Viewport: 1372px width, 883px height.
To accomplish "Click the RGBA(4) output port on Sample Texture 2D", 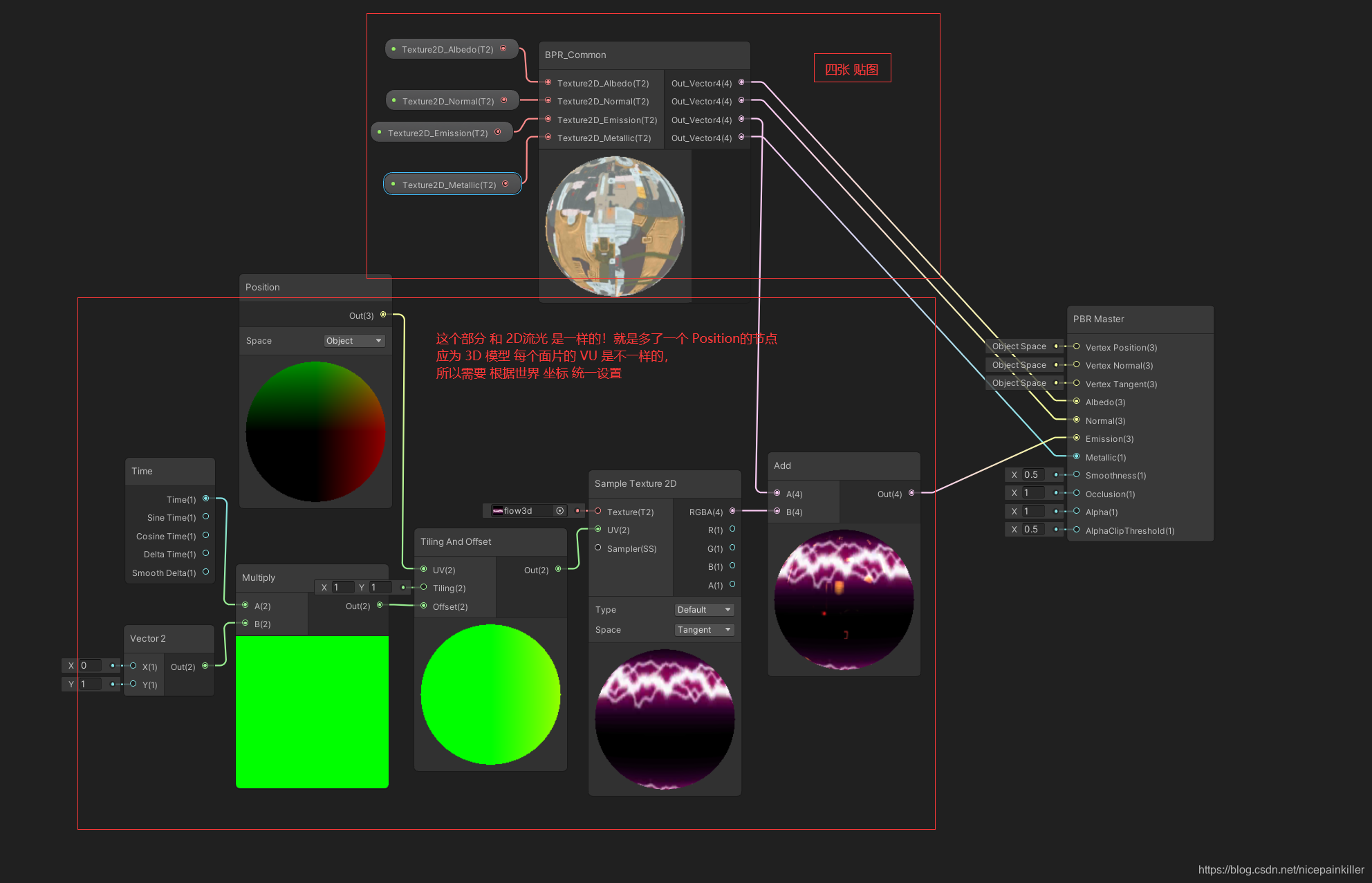I will click(732, 512).
